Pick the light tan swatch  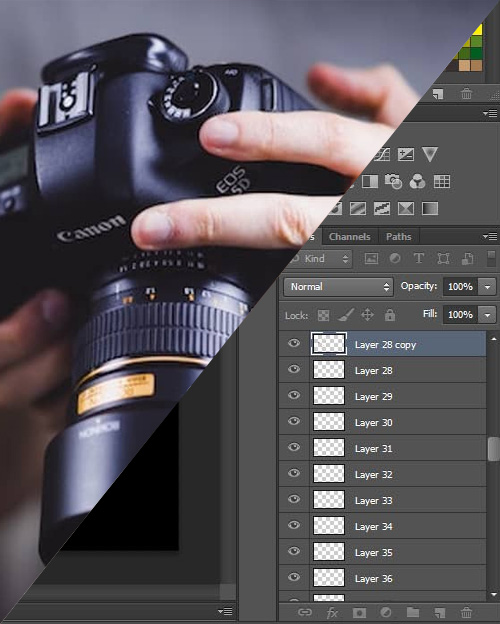coord(465,65)
